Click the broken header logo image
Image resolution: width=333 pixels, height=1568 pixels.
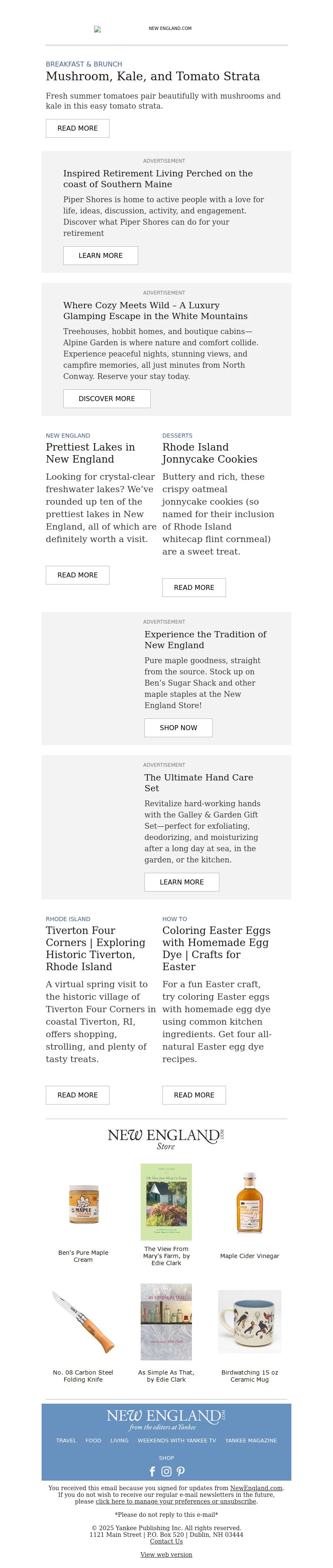tap(97, 29)
